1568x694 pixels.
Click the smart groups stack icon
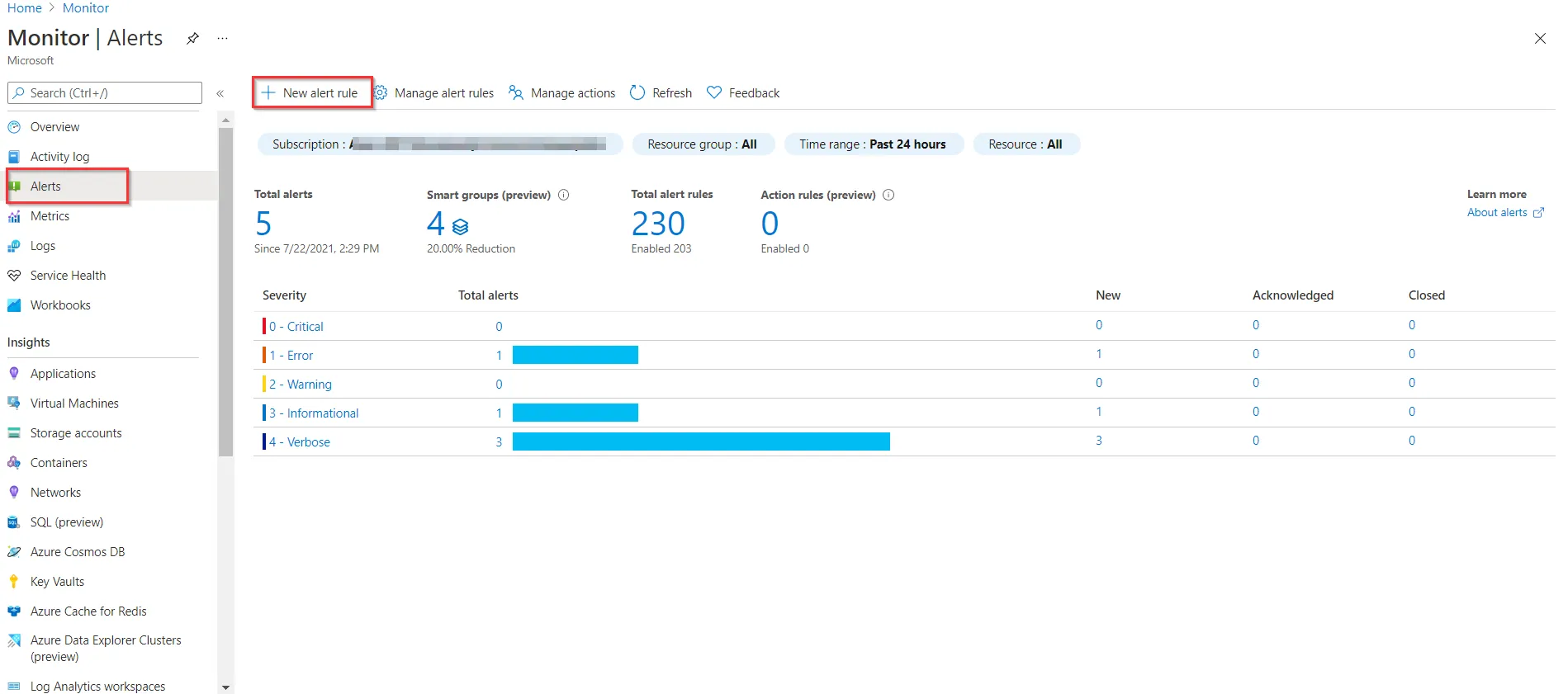[x=461, y=226]
